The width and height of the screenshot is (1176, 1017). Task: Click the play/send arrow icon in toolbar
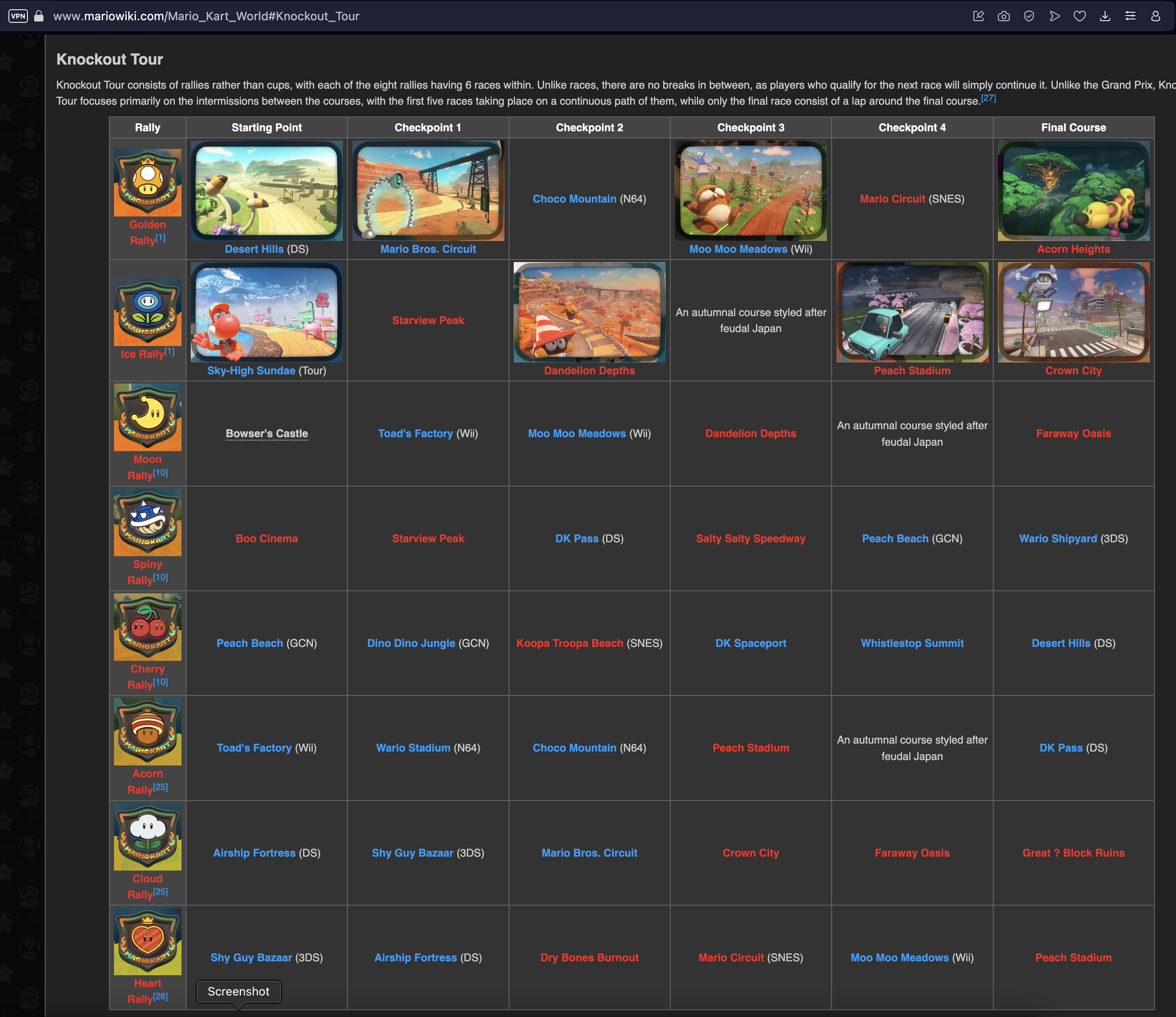[x=1054, y=16]
